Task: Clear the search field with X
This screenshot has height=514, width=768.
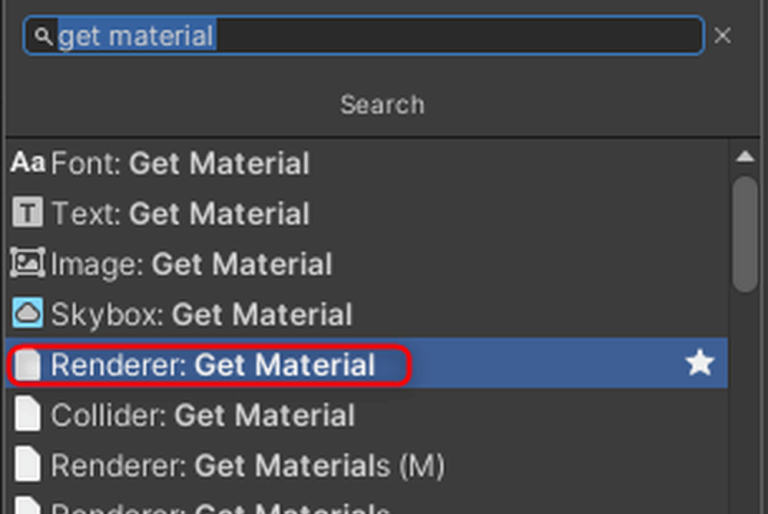Action: [x=722, y=36]
